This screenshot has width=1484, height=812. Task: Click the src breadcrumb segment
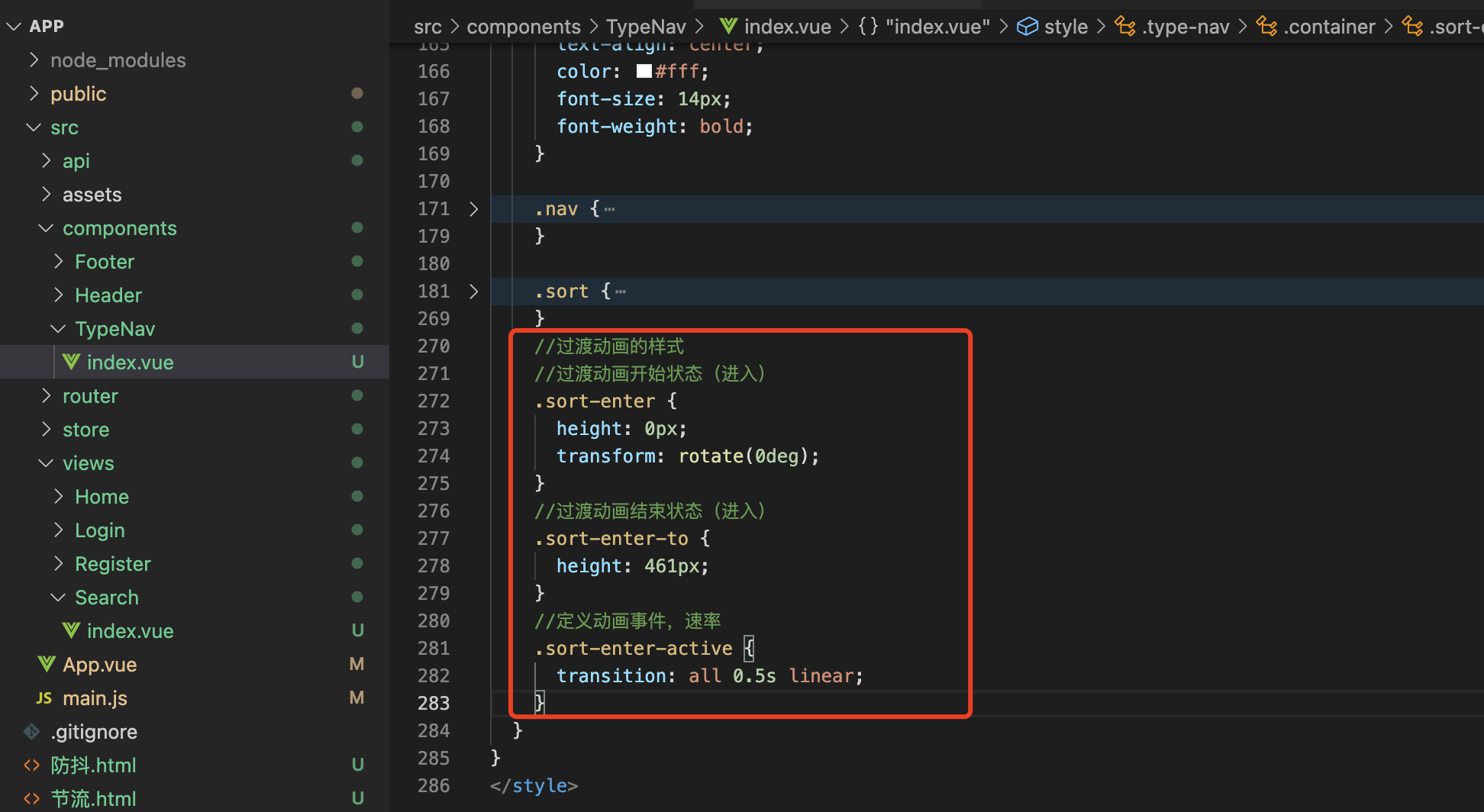[x=427, y=27]
